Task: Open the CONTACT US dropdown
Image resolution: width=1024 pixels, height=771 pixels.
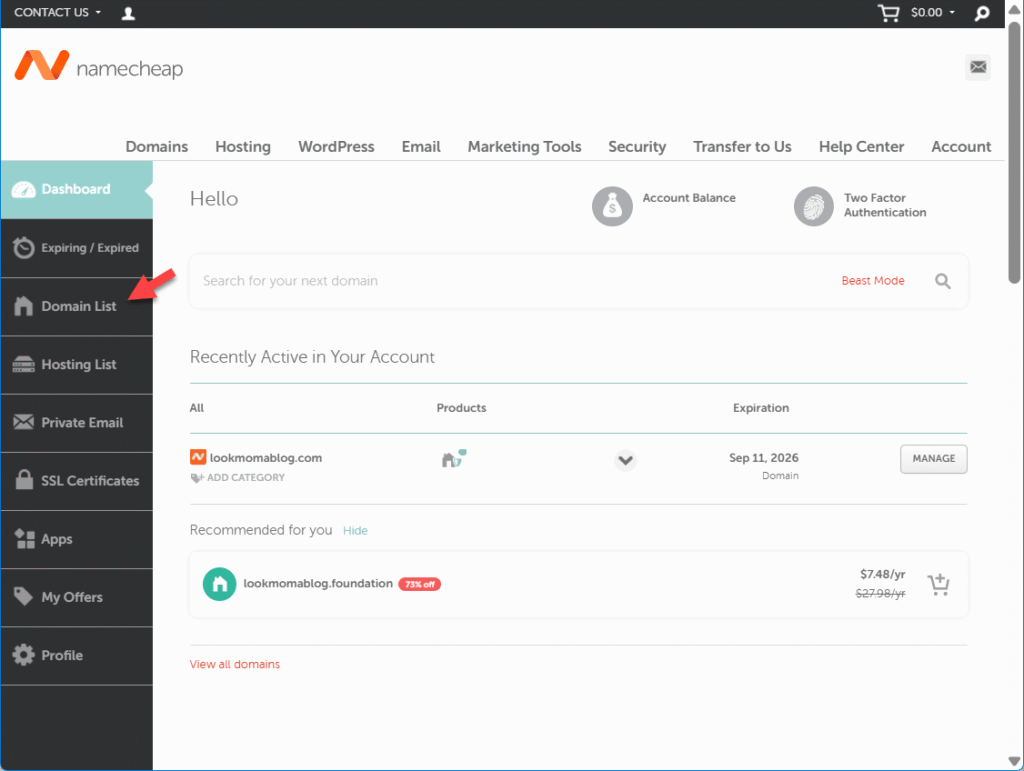Action: point(57,13)
